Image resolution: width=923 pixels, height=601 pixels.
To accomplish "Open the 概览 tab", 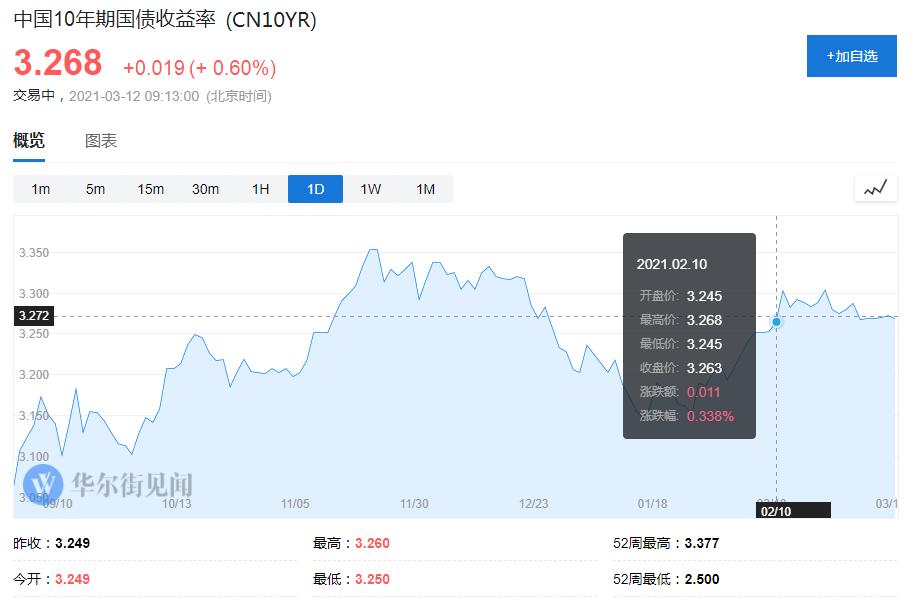I will (x=29, y=141).
